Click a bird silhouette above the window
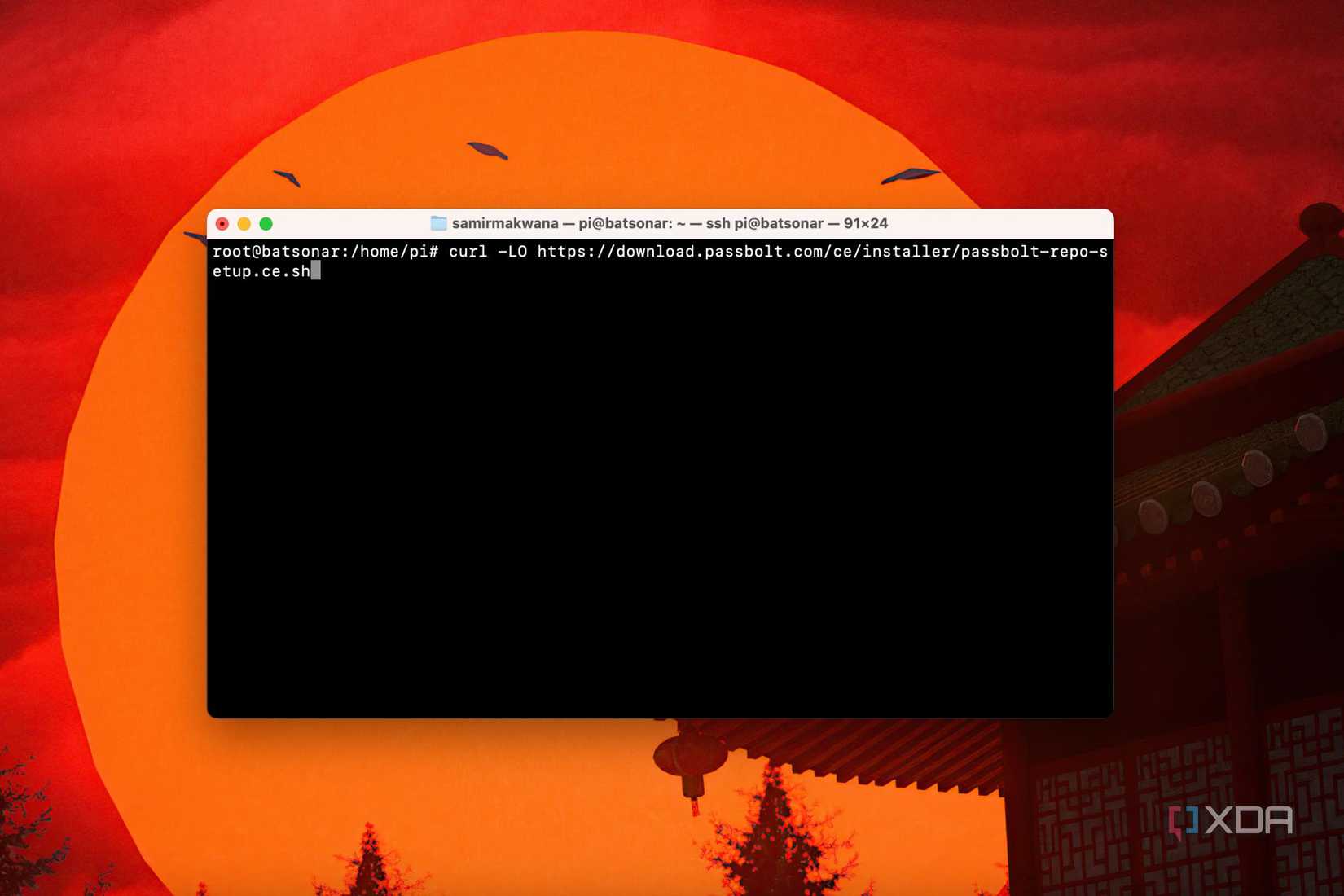 pyautogui.click(x=485, y=149)
